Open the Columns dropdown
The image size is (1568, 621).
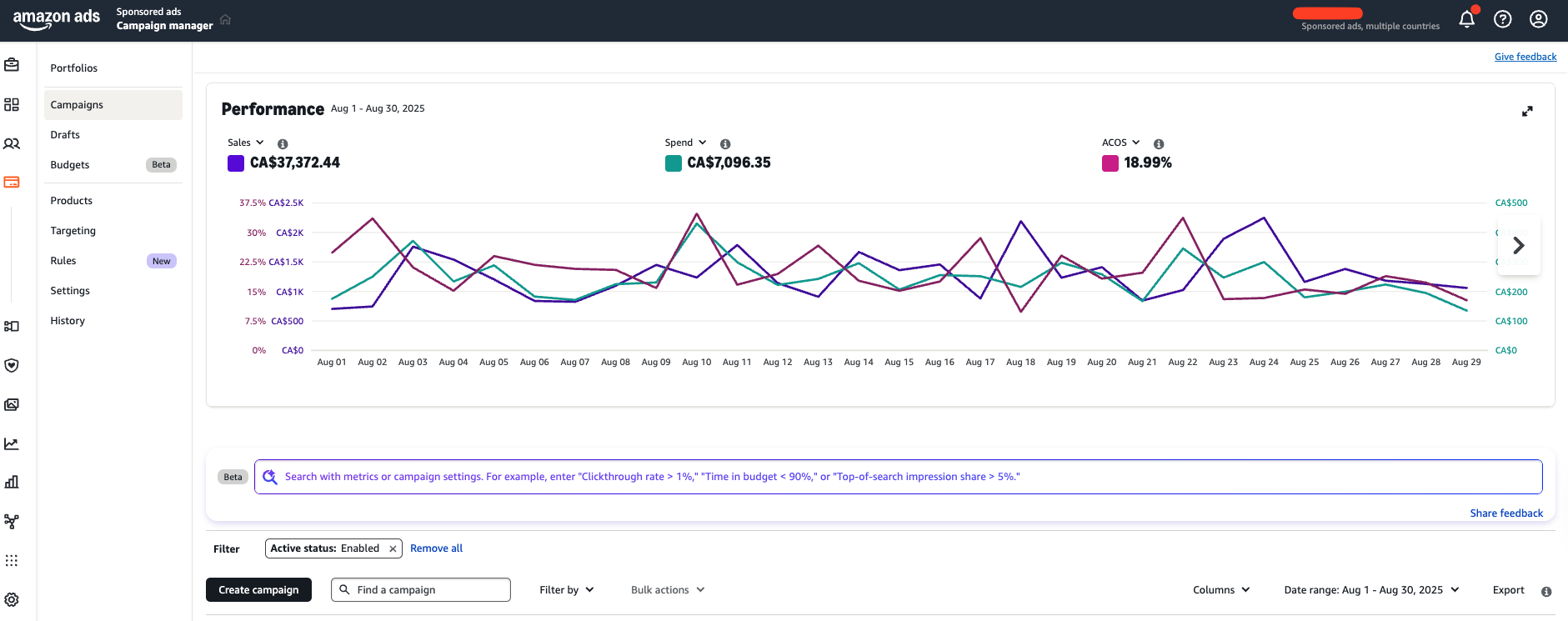[x=1221, y=589]
